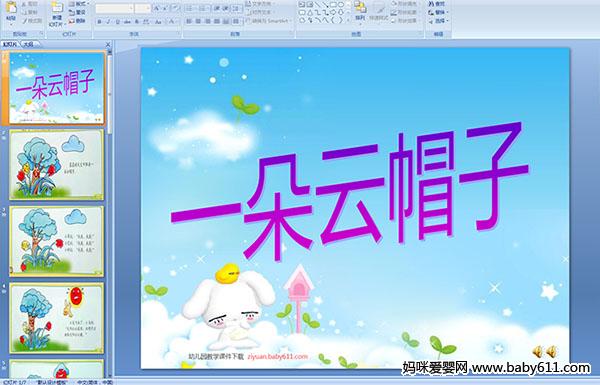600x385 pixels.
Task: Toggle italic formatting
Action: [108, 22]
